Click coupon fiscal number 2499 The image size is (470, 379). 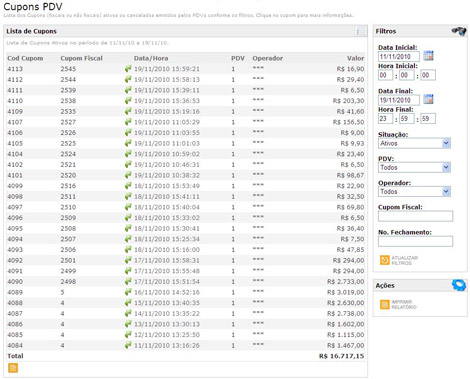pos(68,271)
